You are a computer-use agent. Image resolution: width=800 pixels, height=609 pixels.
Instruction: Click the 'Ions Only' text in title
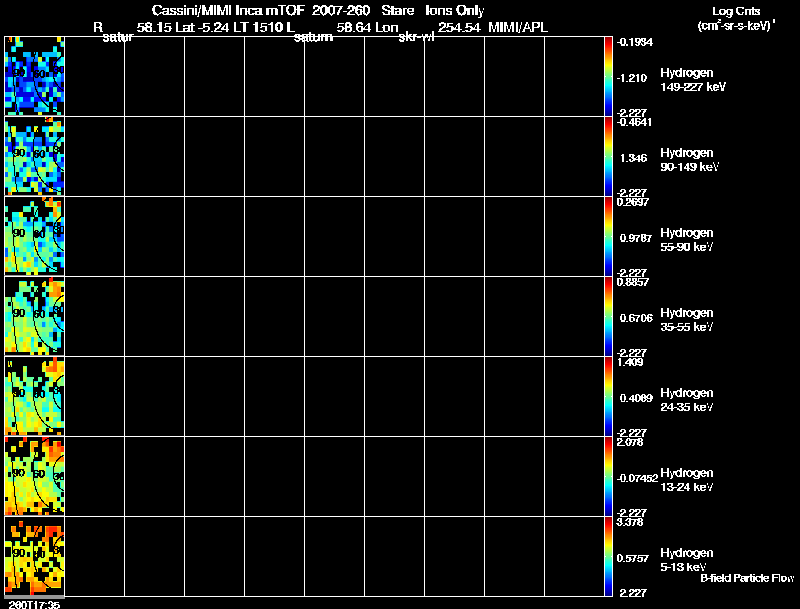pyautogui.click(x=455, y=11)
